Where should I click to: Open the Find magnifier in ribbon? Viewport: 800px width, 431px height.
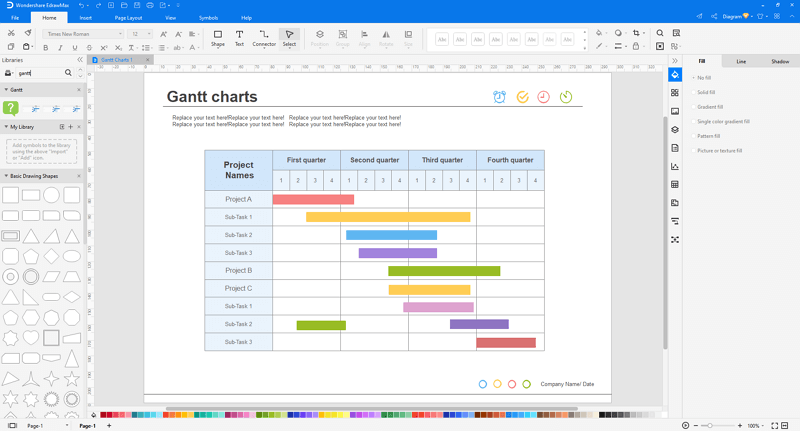pos(660,33)
